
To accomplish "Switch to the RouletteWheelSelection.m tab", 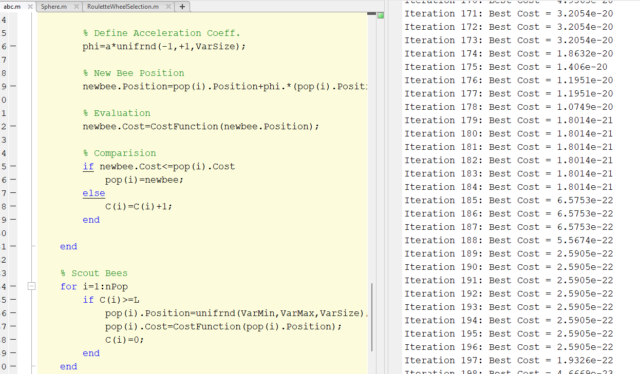I will coord(123,7).
